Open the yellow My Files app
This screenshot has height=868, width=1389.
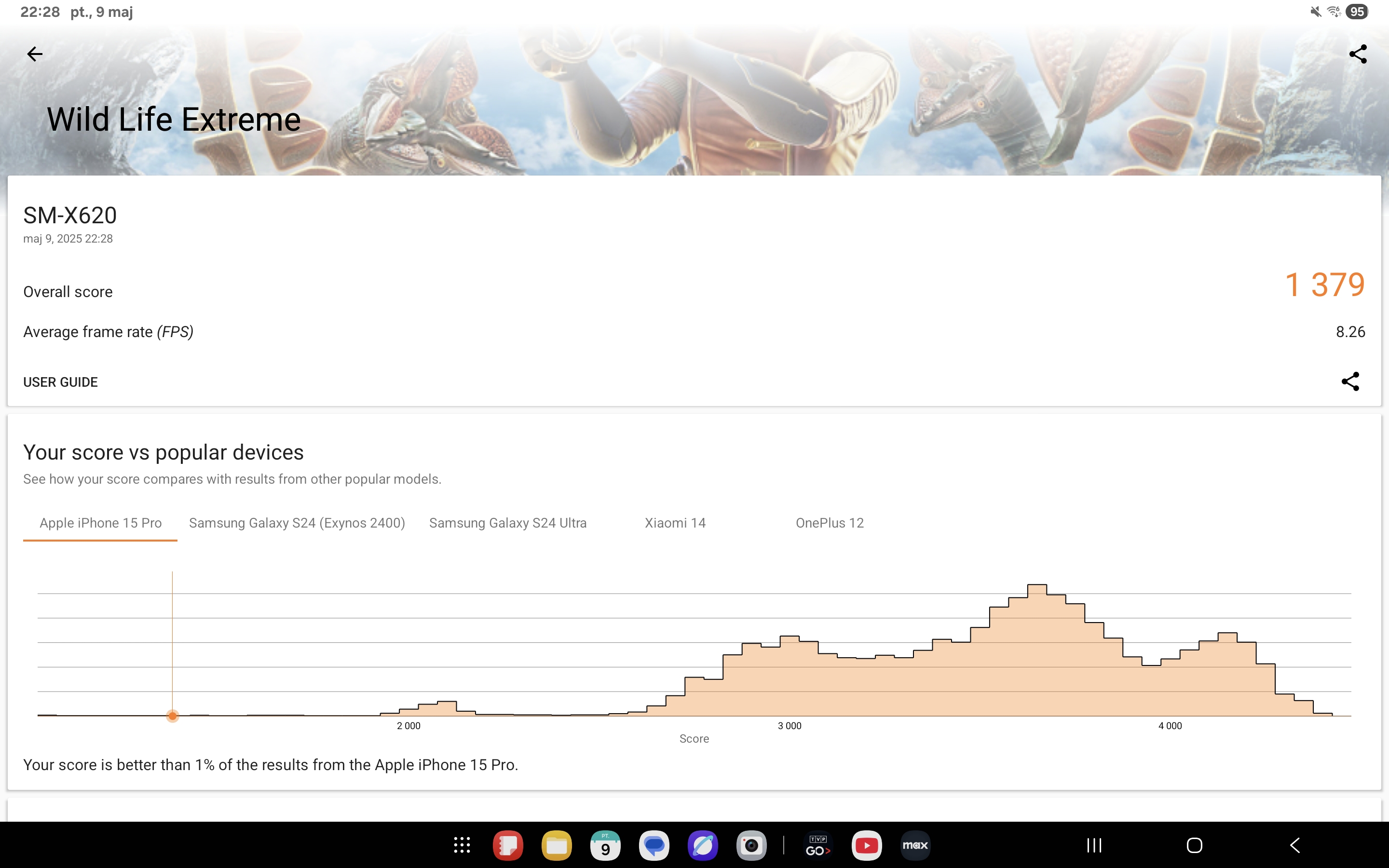click(x=556, y=845)
